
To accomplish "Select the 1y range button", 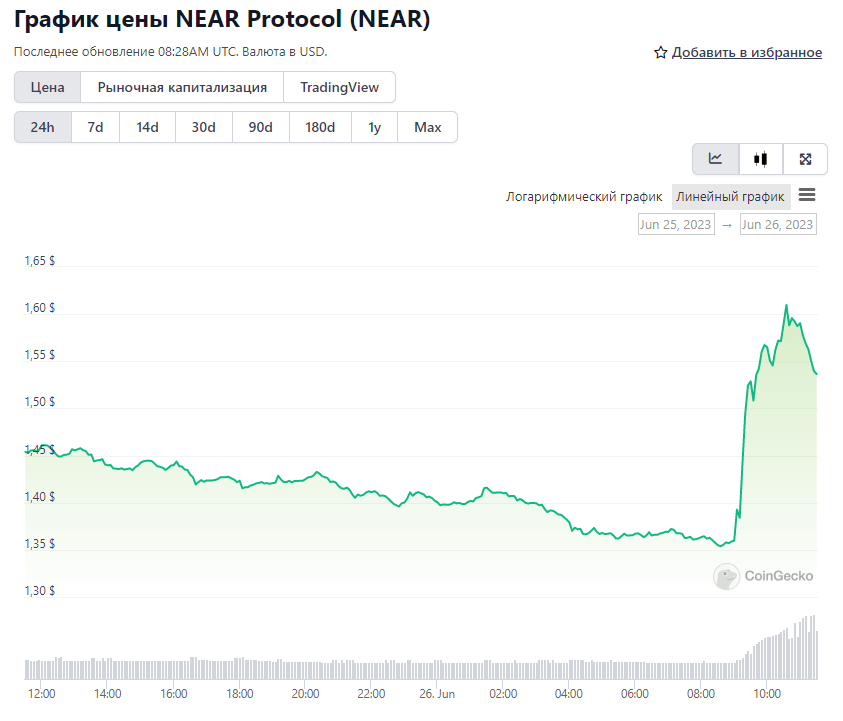I will 374,127.
